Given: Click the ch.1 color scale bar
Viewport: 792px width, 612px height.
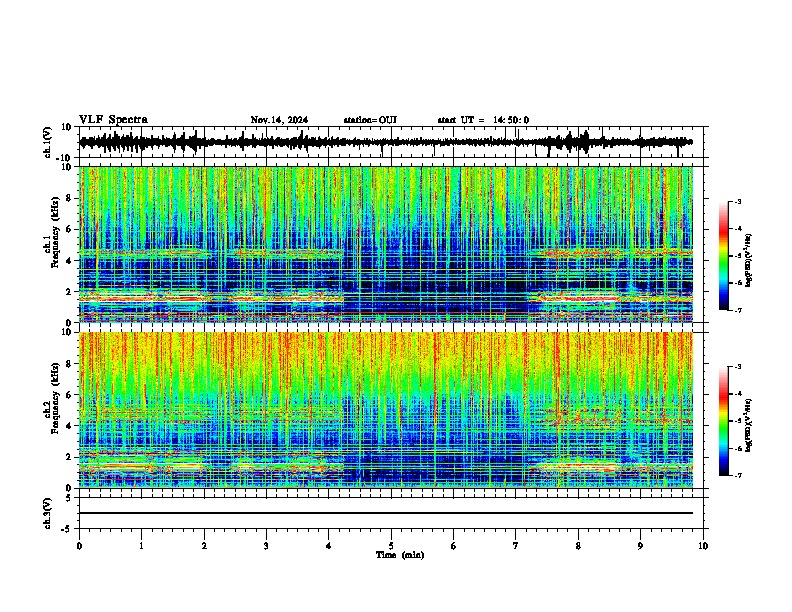Looking at the screenshot, I should [723, 256].
